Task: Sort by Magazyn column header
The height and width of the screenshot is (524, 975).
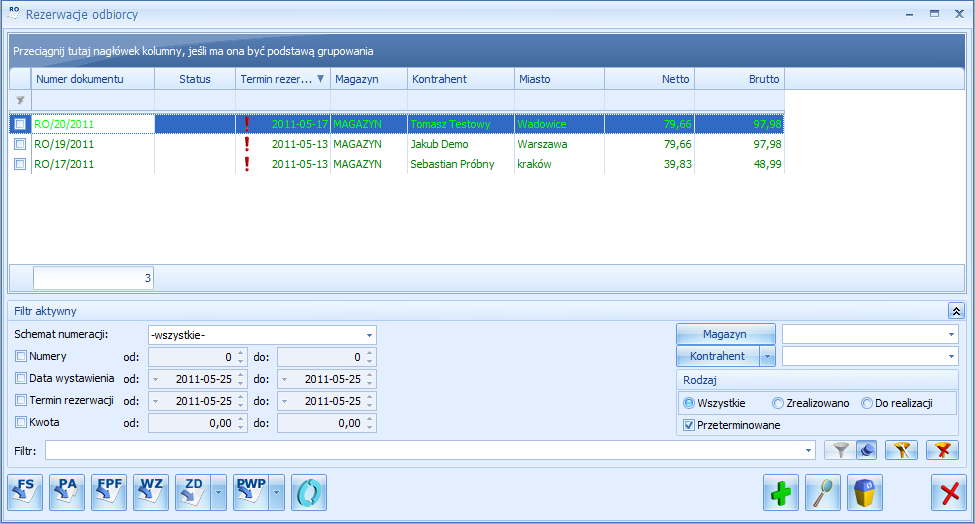Action: (x=369, y=79)
